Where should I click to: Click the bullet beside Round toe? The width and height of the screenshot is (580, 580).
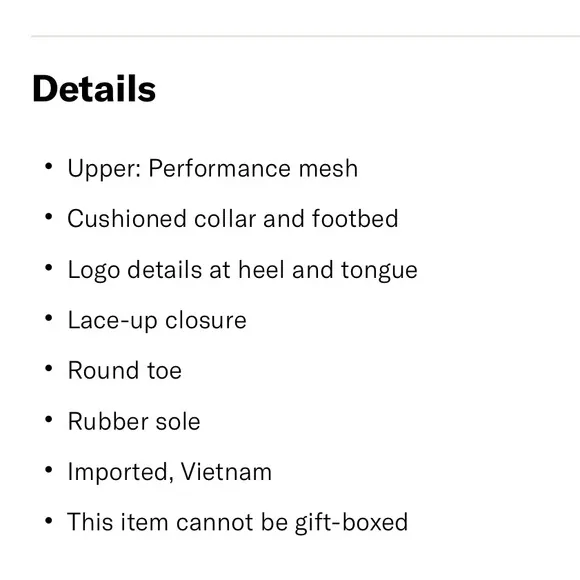coord(48,368)
